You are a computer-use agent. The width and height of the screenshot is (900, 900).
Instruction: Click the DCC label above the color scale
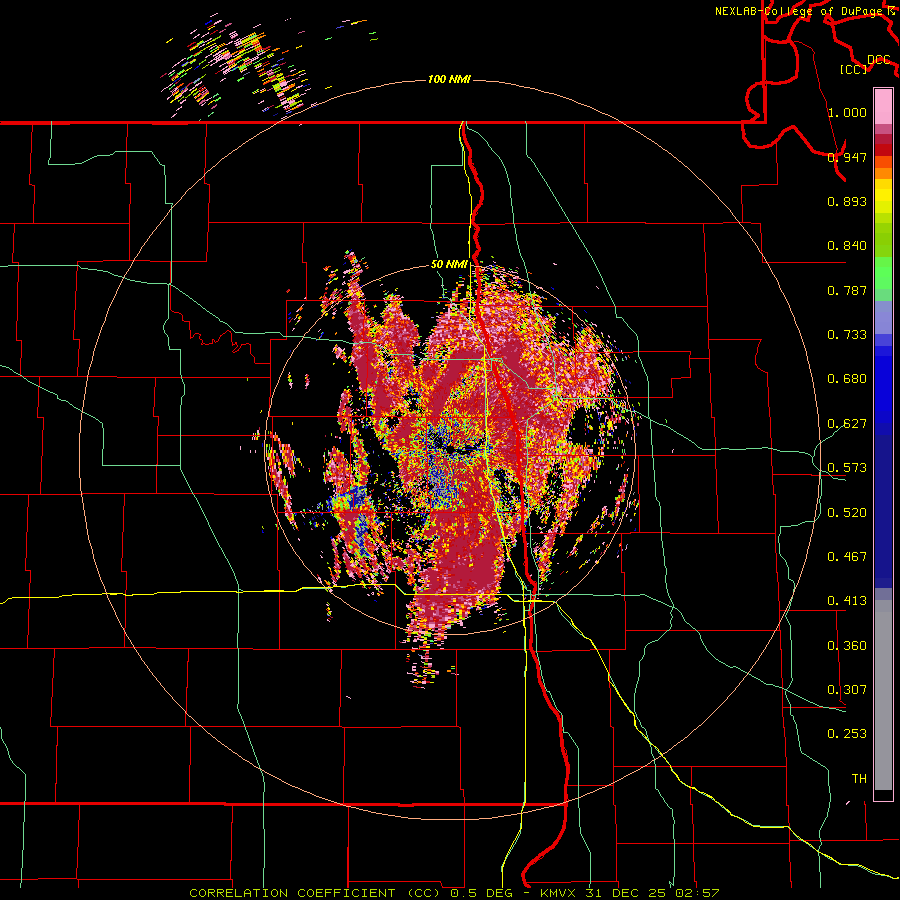point(878,60)
